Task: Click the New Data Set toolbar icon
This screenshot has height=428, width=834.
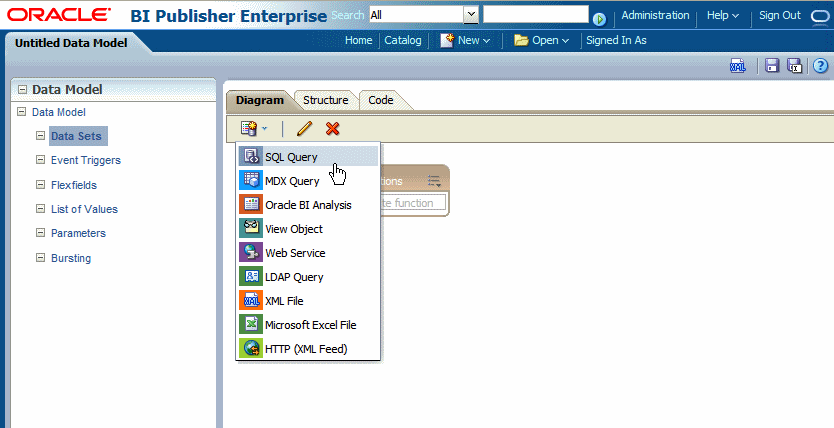Action: pyautogui.click(x=249, y=128)
